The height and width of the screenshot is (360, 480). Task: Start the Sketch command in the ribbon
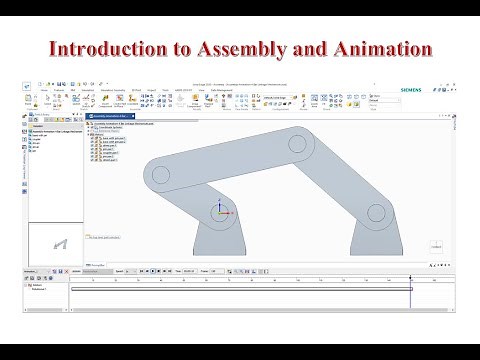pos(76,98)
